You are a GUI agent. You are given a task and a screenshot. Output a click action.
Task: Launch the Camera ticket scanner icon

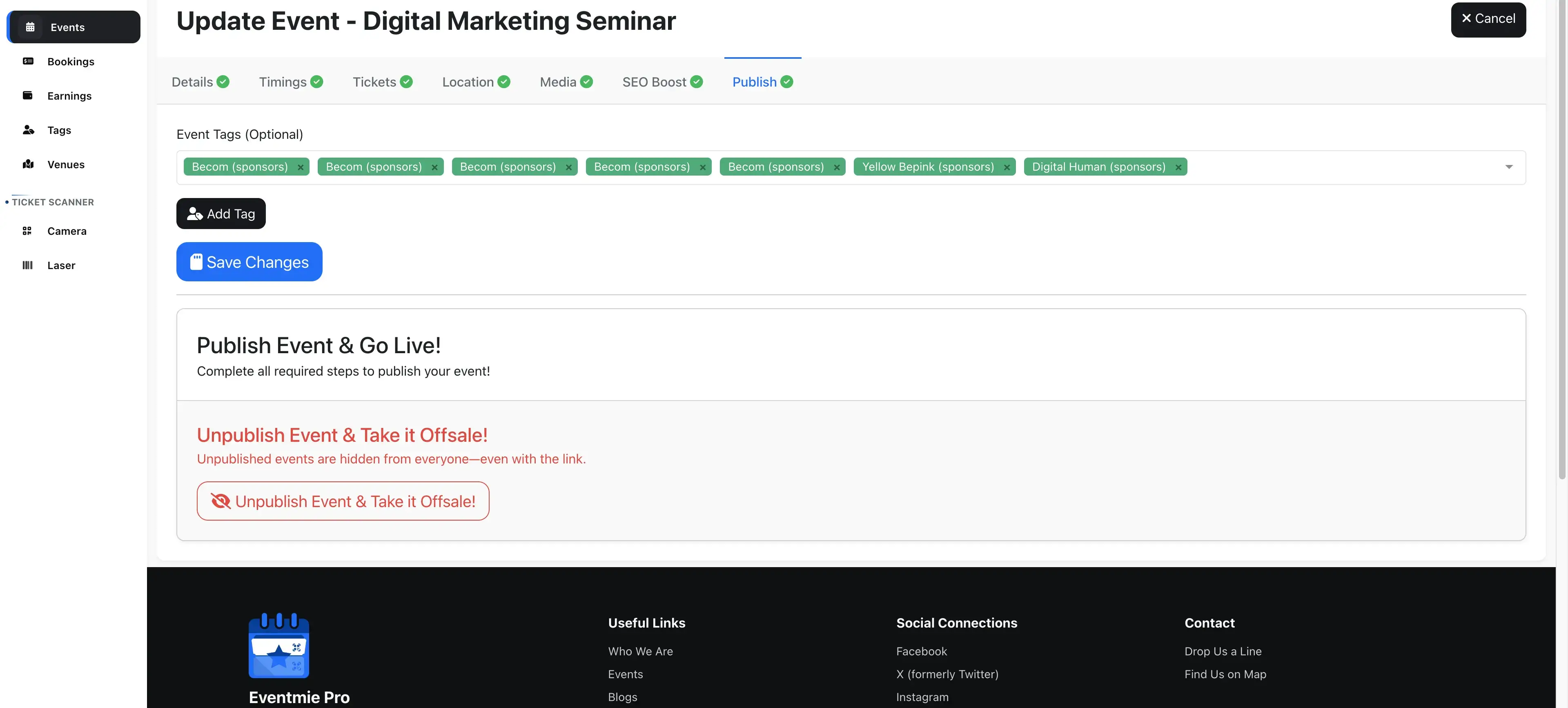[27, 231]
